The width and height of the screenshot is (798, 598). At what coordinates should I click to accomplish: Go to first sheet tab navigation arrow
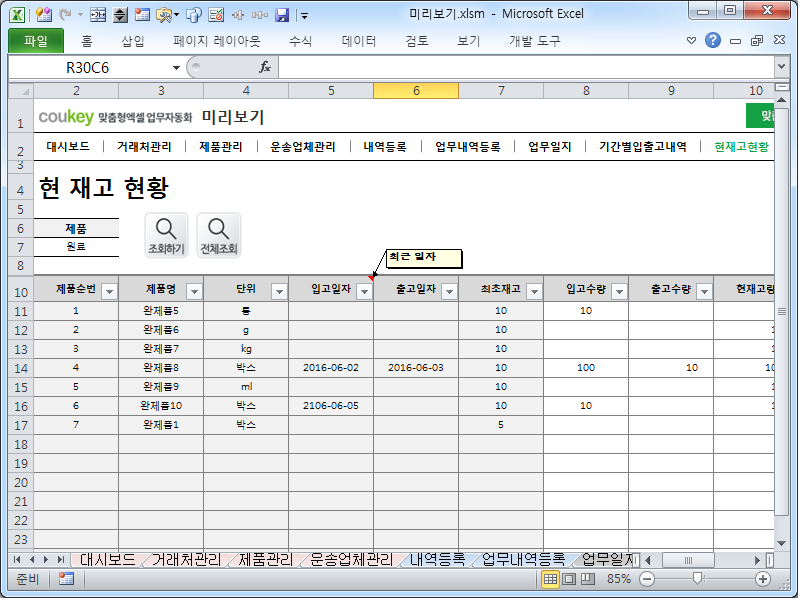(17, 560)
